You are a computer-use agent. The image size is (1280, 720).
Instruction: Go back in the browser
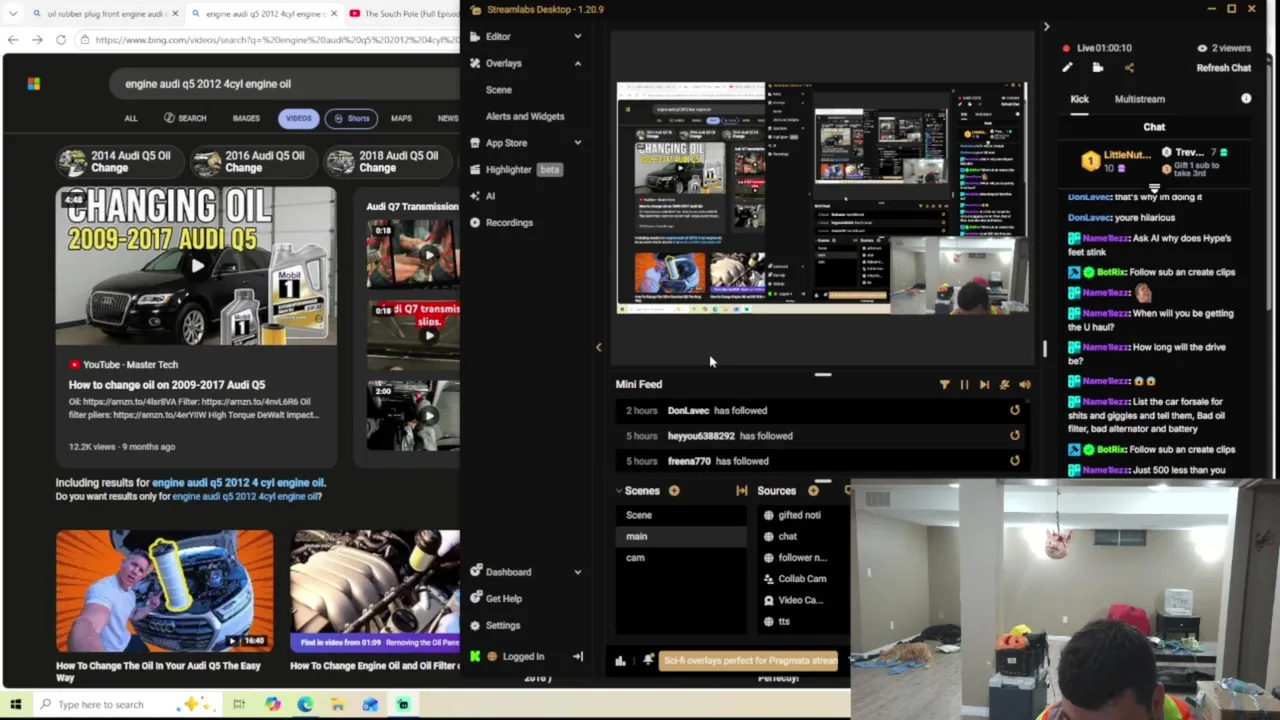pyautogui.click(x=13, y=40)
